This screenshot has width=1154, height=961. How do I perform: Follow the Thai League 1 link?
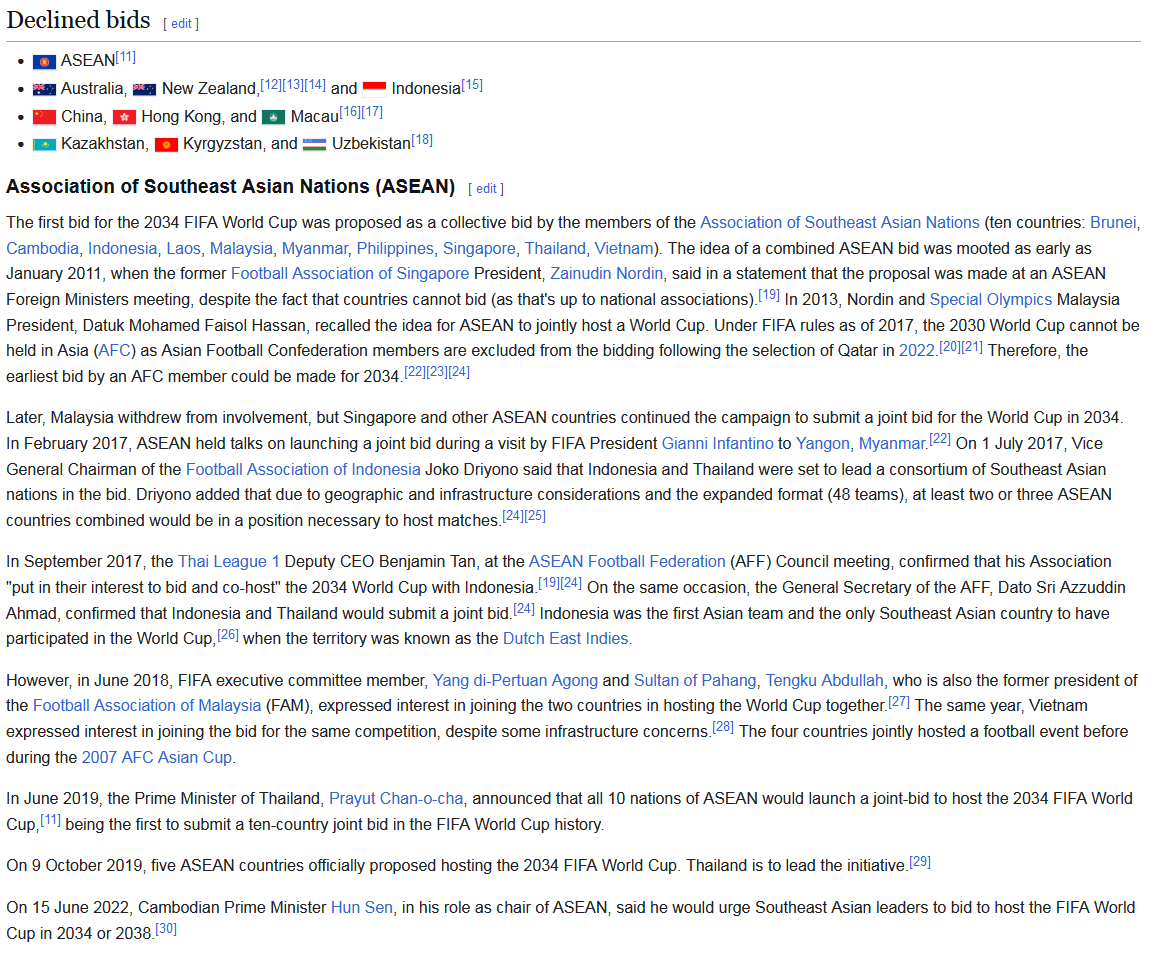pos(229,561)
